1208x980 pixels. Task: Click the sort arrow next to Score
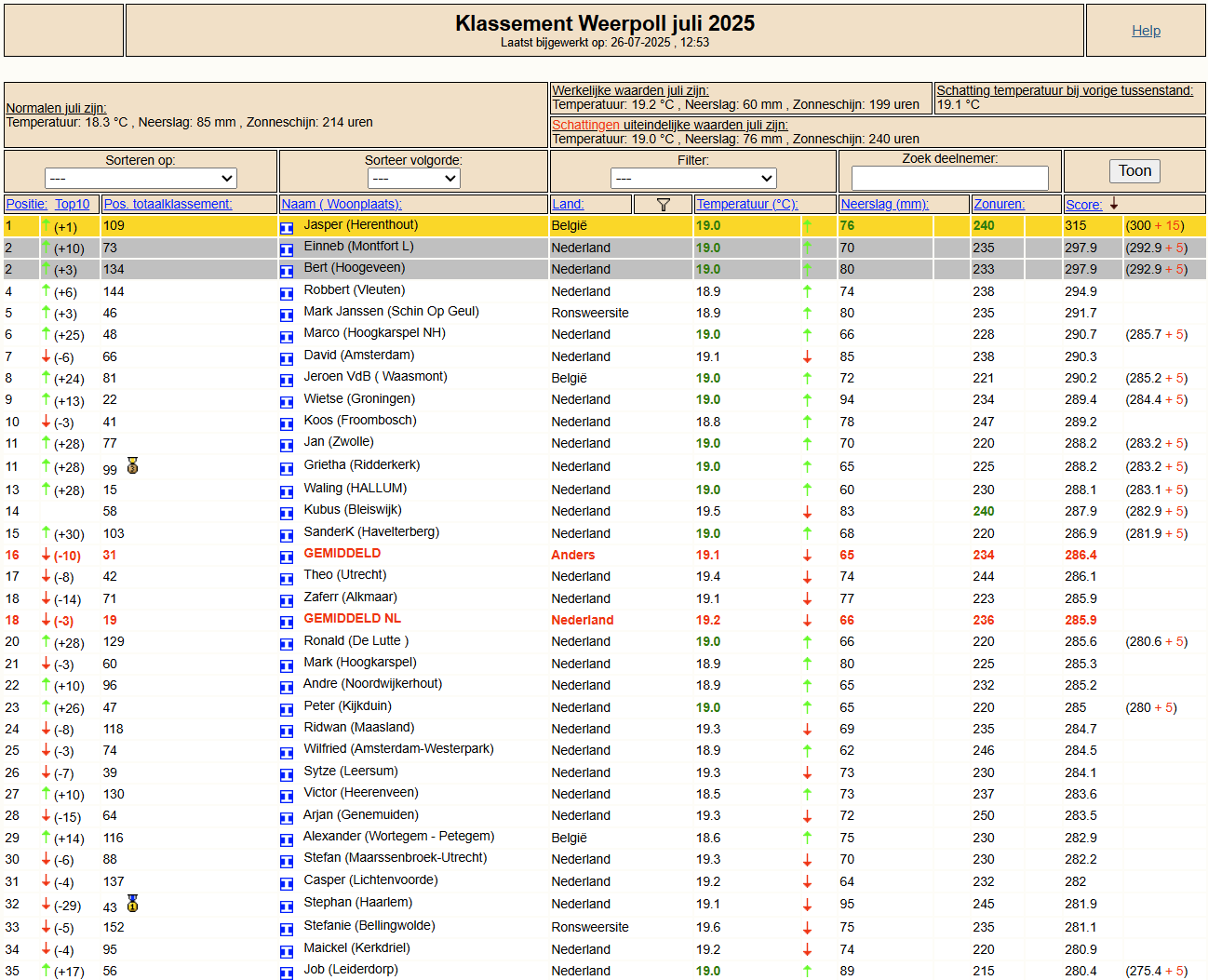click(1113, 204)
